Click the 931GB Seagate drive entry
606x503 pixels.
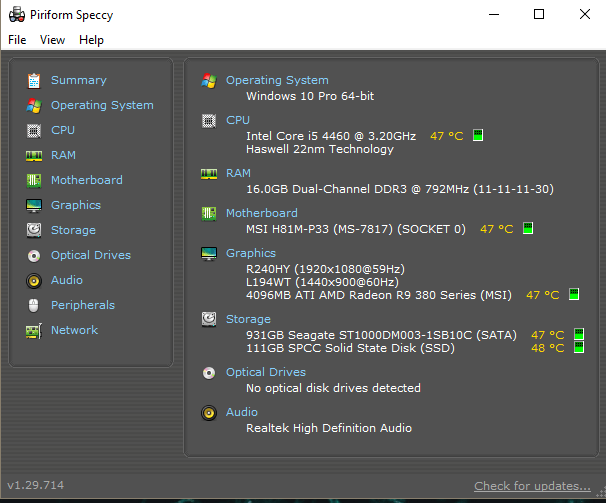pyautogui.click(x=381, y=335)
